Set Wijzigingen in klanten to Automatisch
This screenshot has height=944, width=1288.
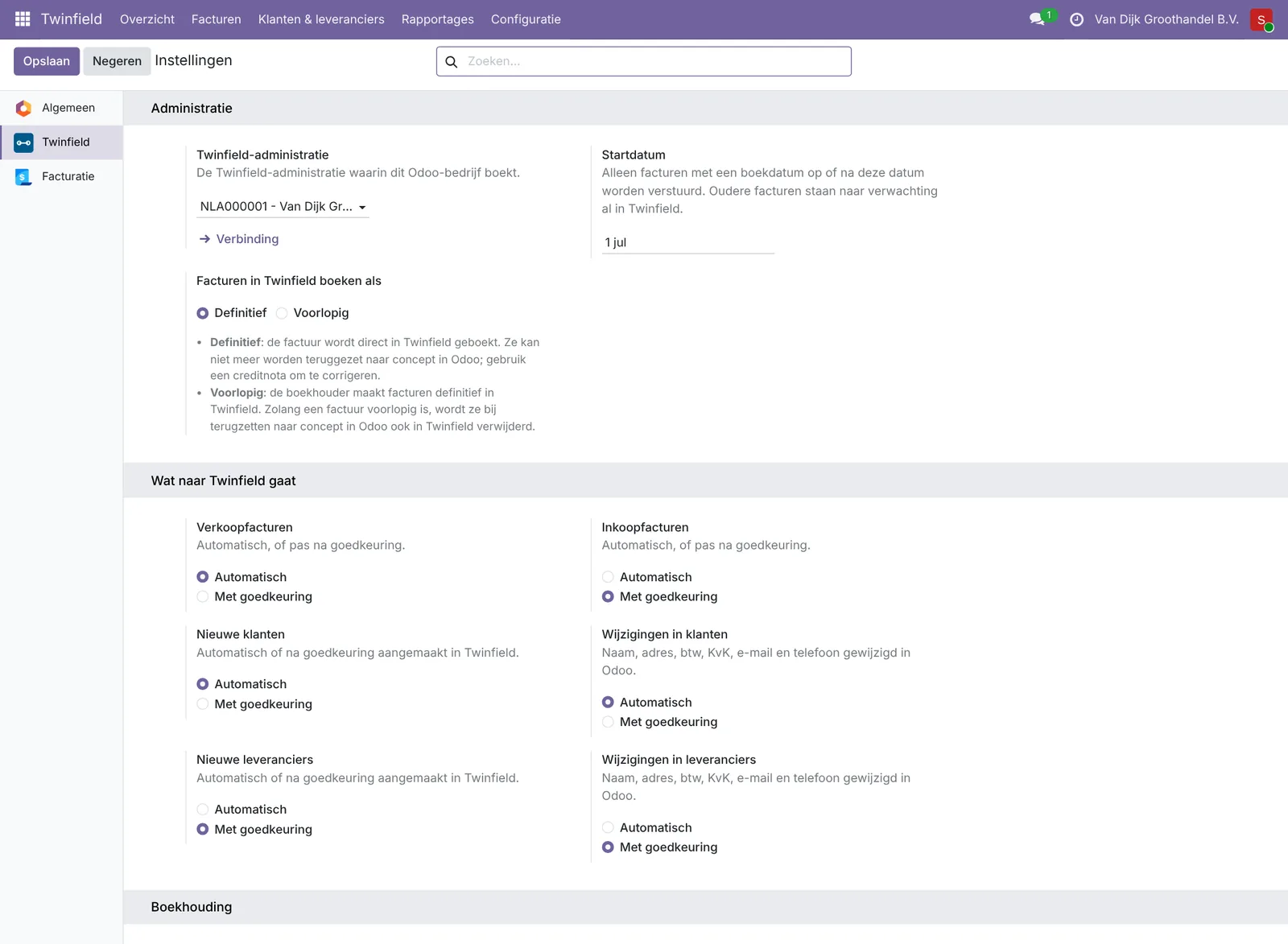[608, 703]
